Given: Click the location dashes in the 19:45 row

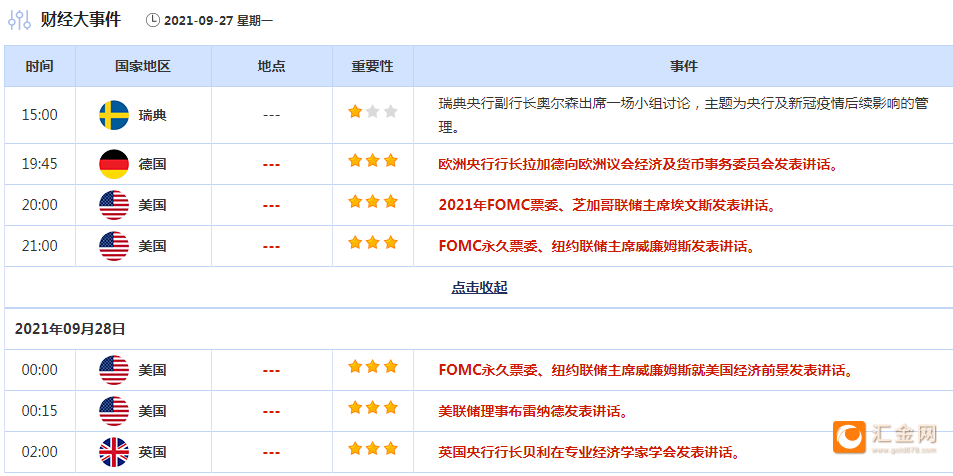Looking at the screenshot, I should point(271,165).
